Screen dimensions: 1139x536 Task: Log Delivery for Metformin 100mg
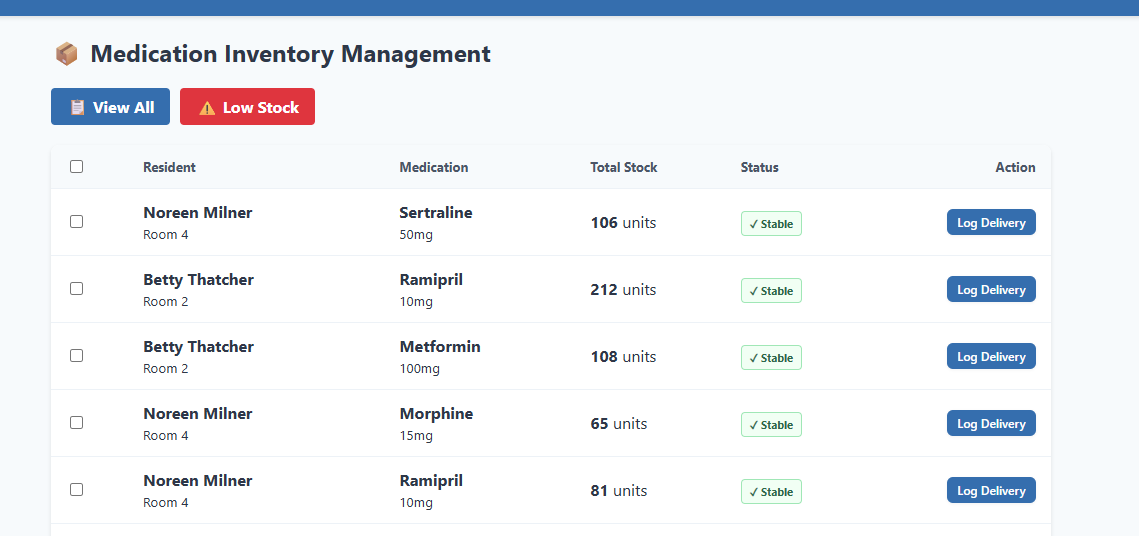point(991,356)
